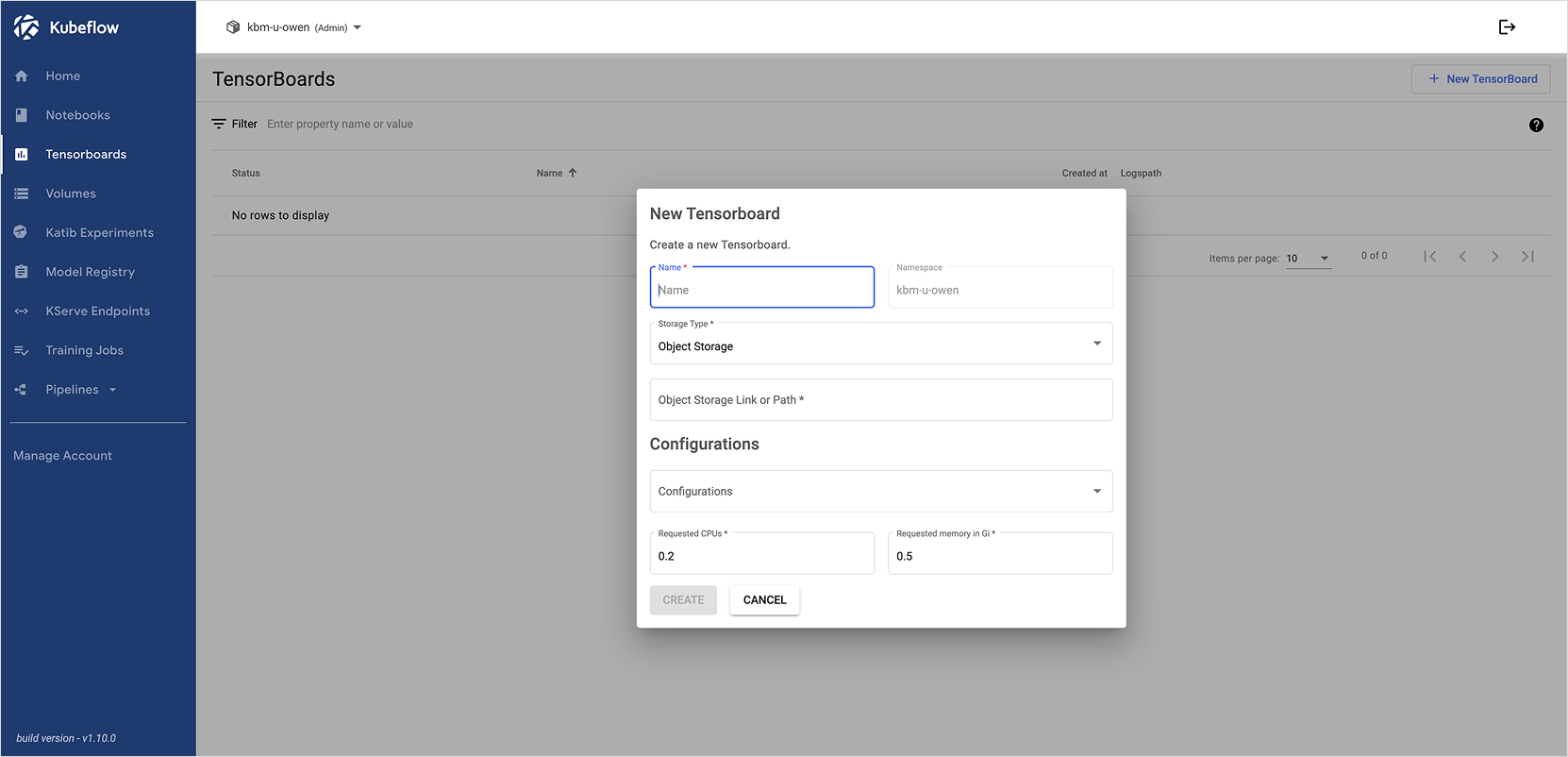Screen dimensions: 1568x757
Task: Click the Manage Account link
Action: pos(62,456)
